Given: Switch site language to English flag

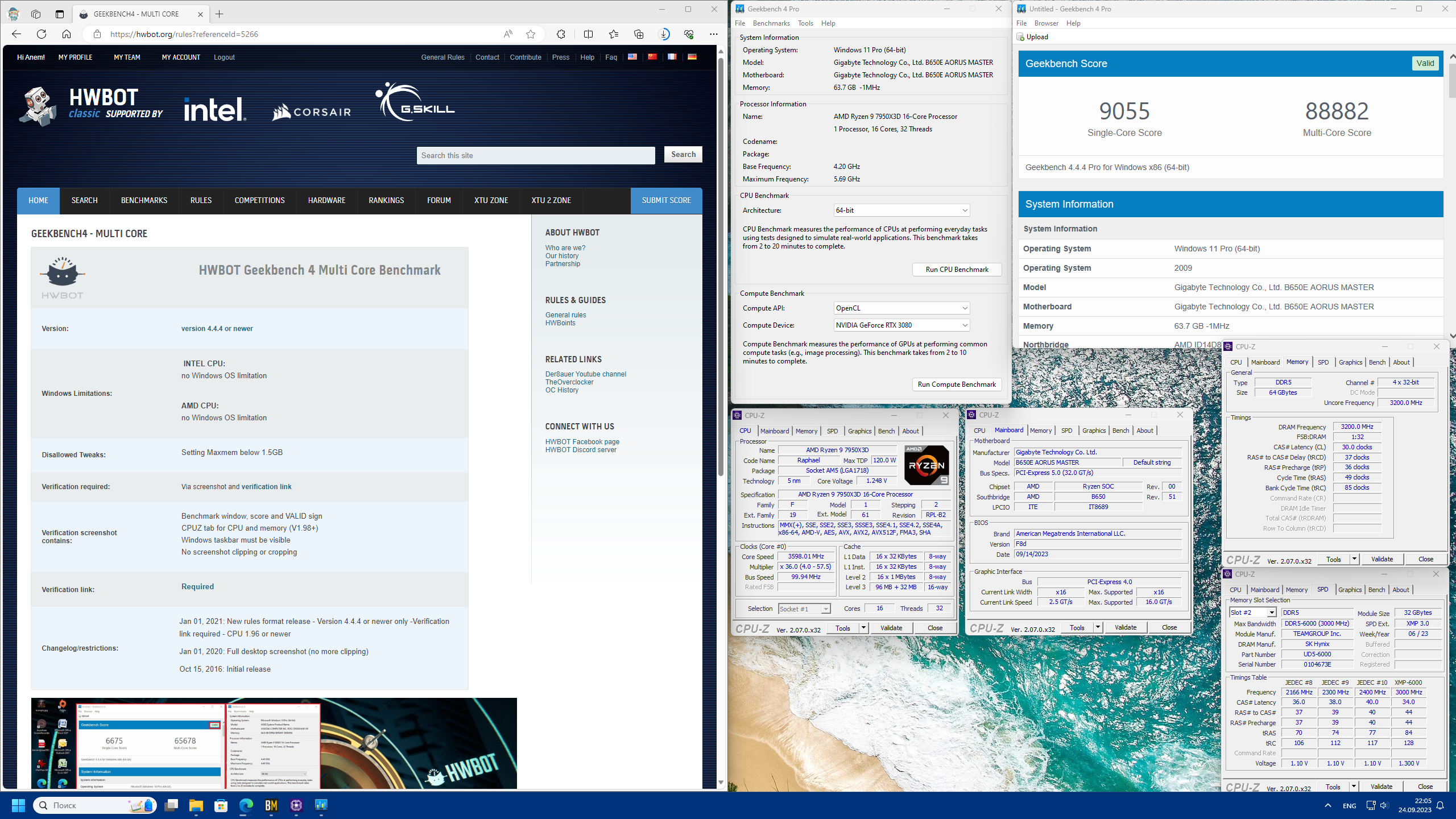Looking at the screenshot, I should pos(632,57).
